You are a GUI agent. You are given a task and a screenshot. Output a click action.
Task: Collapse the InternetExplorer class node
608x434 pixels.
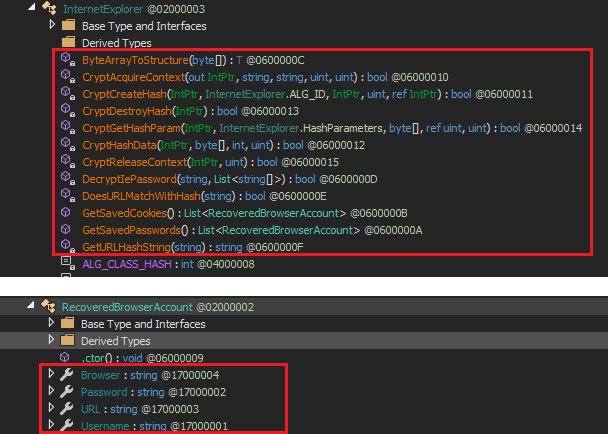pyautogui.click(x=32, y=7)
